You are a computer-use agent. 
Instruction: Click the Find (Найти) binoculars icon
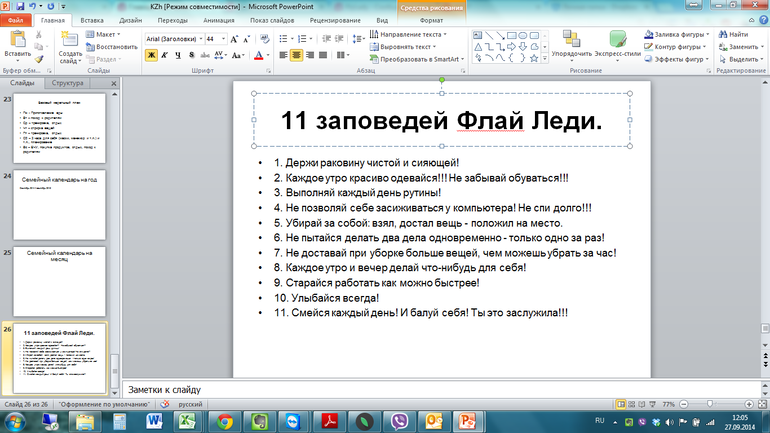click(x=735, y=34)
